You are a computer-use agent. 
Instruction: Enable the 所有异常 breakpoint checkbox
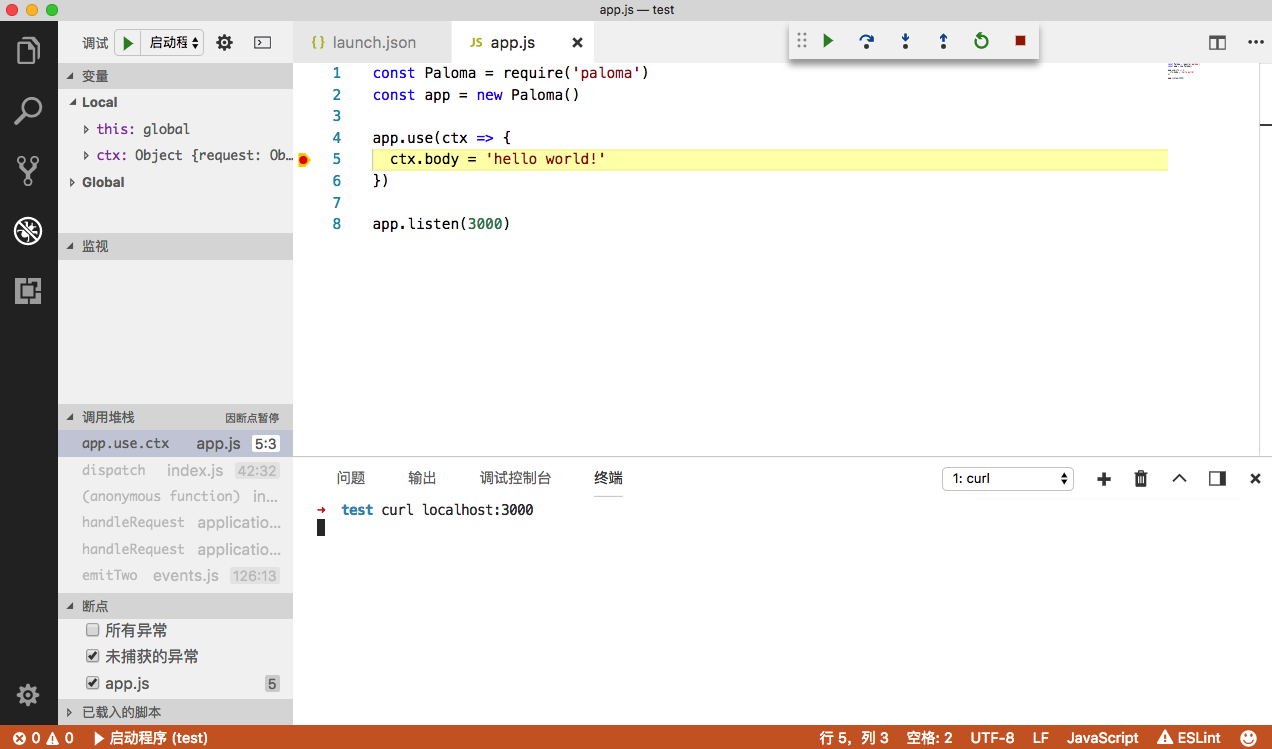[93, 630]
